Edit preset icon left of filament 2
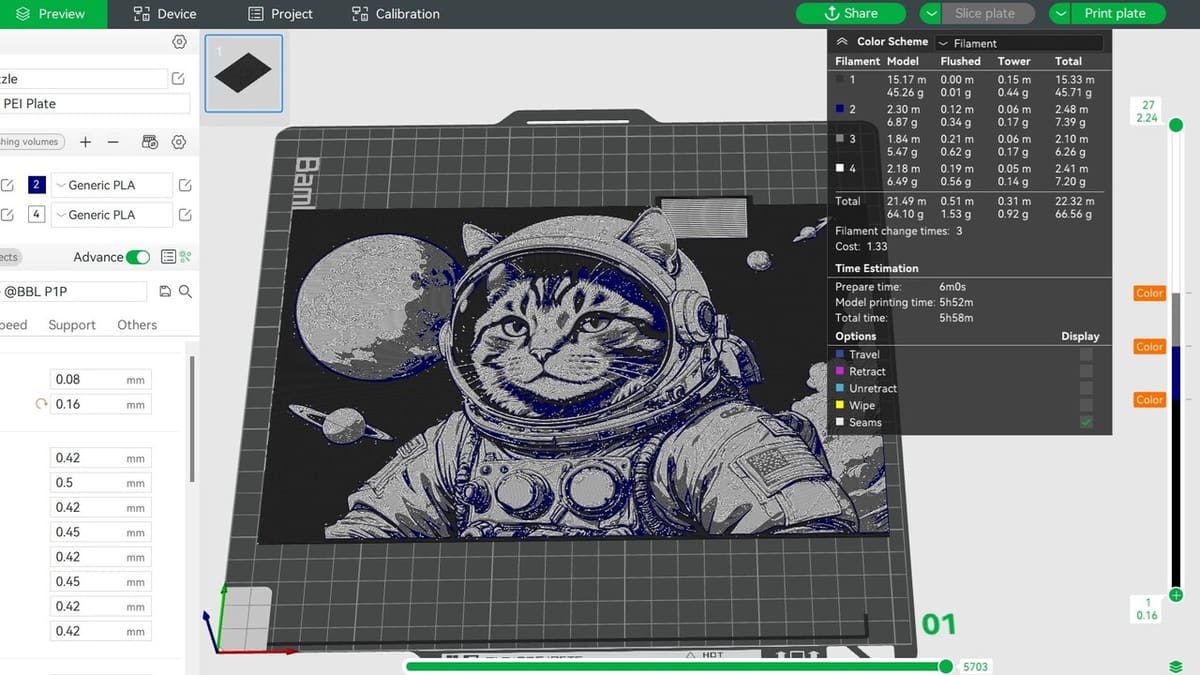The width and height of the screenshot is (1200, 675). point(7,185)
